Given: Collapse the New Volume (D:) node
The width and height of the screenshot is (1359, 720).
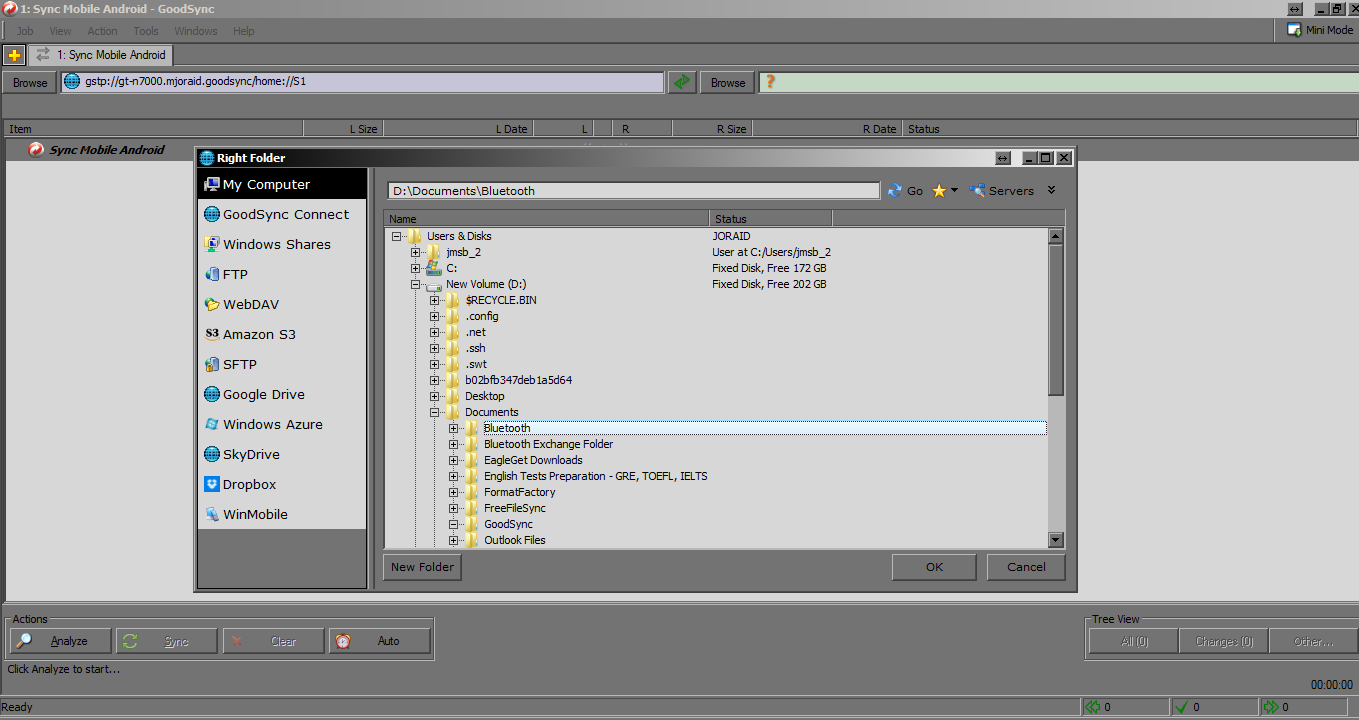Looking at the screenshot, I should (415, 284).
